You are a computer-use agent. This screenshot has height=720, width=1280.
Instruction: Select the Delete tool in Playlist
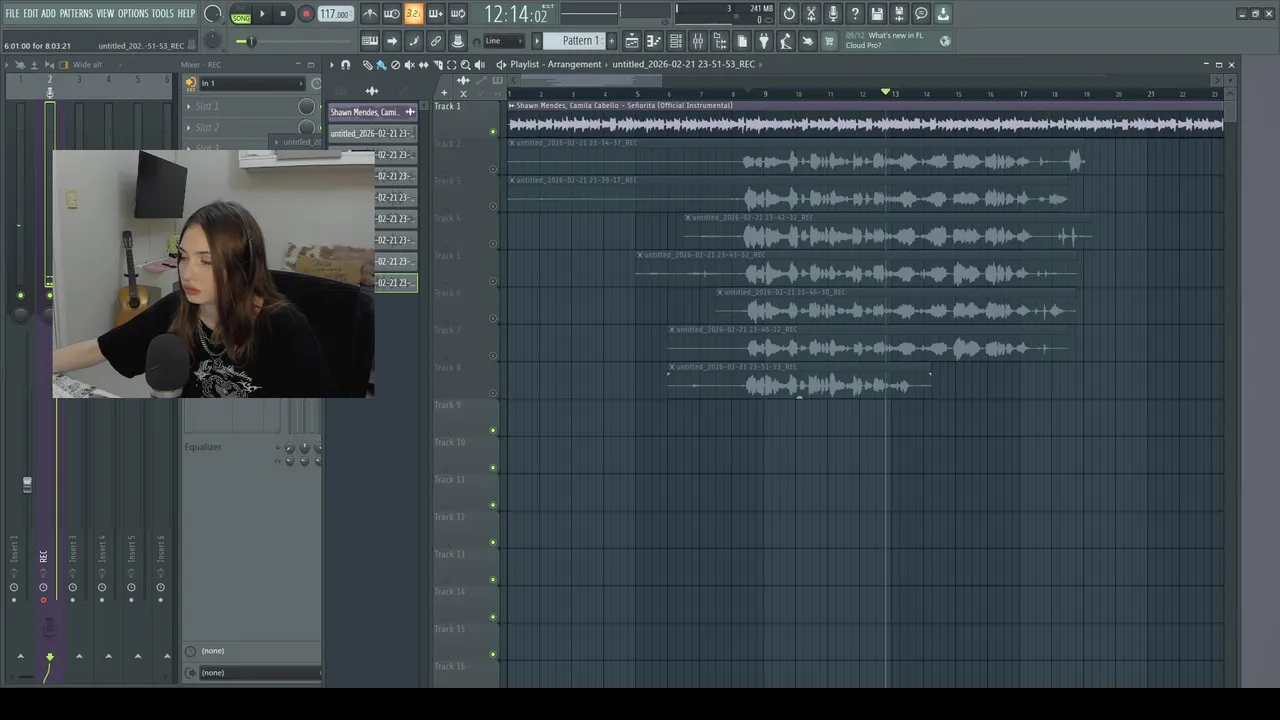[395, 65]
